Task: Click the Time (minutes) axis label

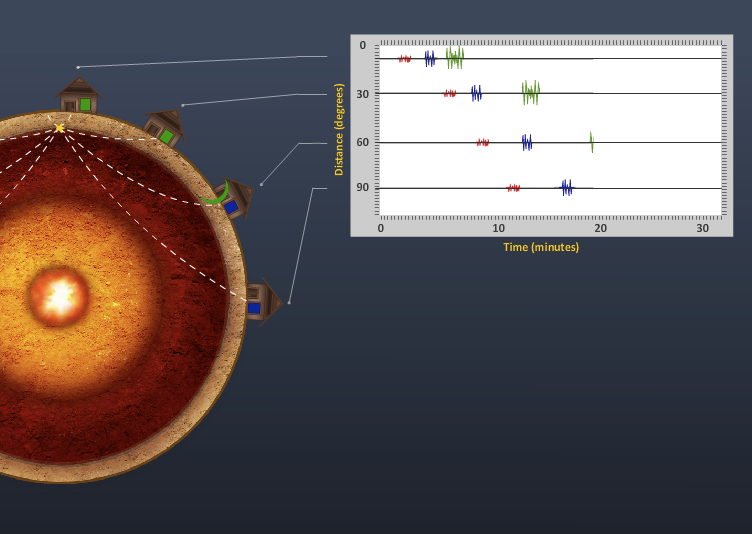Action: pos(541,247)
